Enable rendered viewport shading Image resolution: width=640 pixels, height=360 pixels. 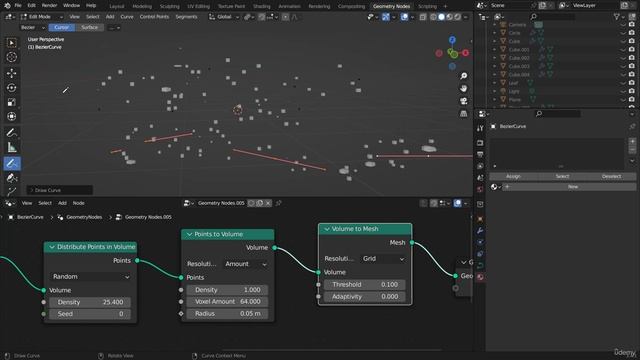(x=458, y=17)
